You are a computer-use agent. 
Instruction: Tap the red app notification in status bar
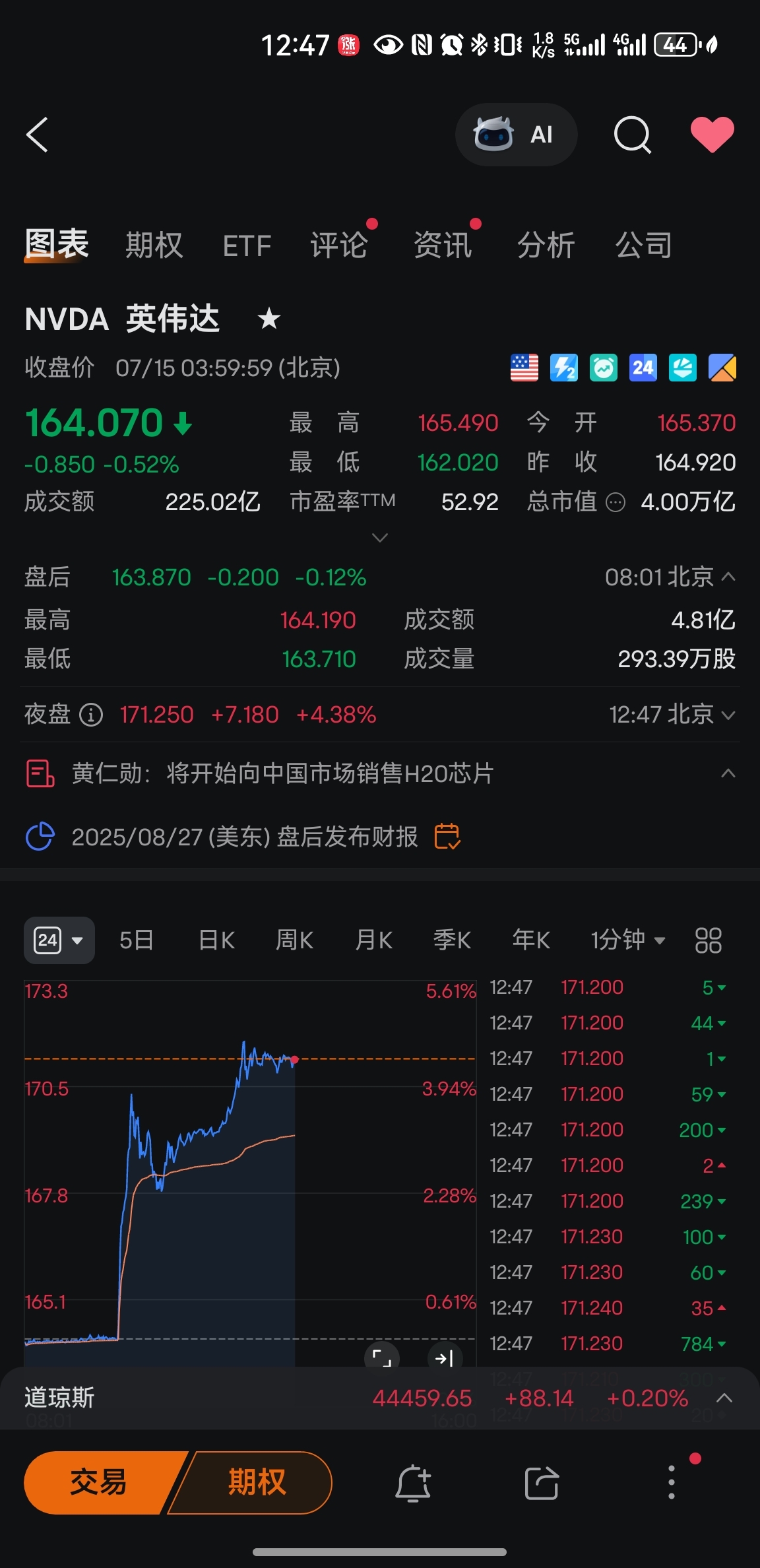tap(349, 45)
